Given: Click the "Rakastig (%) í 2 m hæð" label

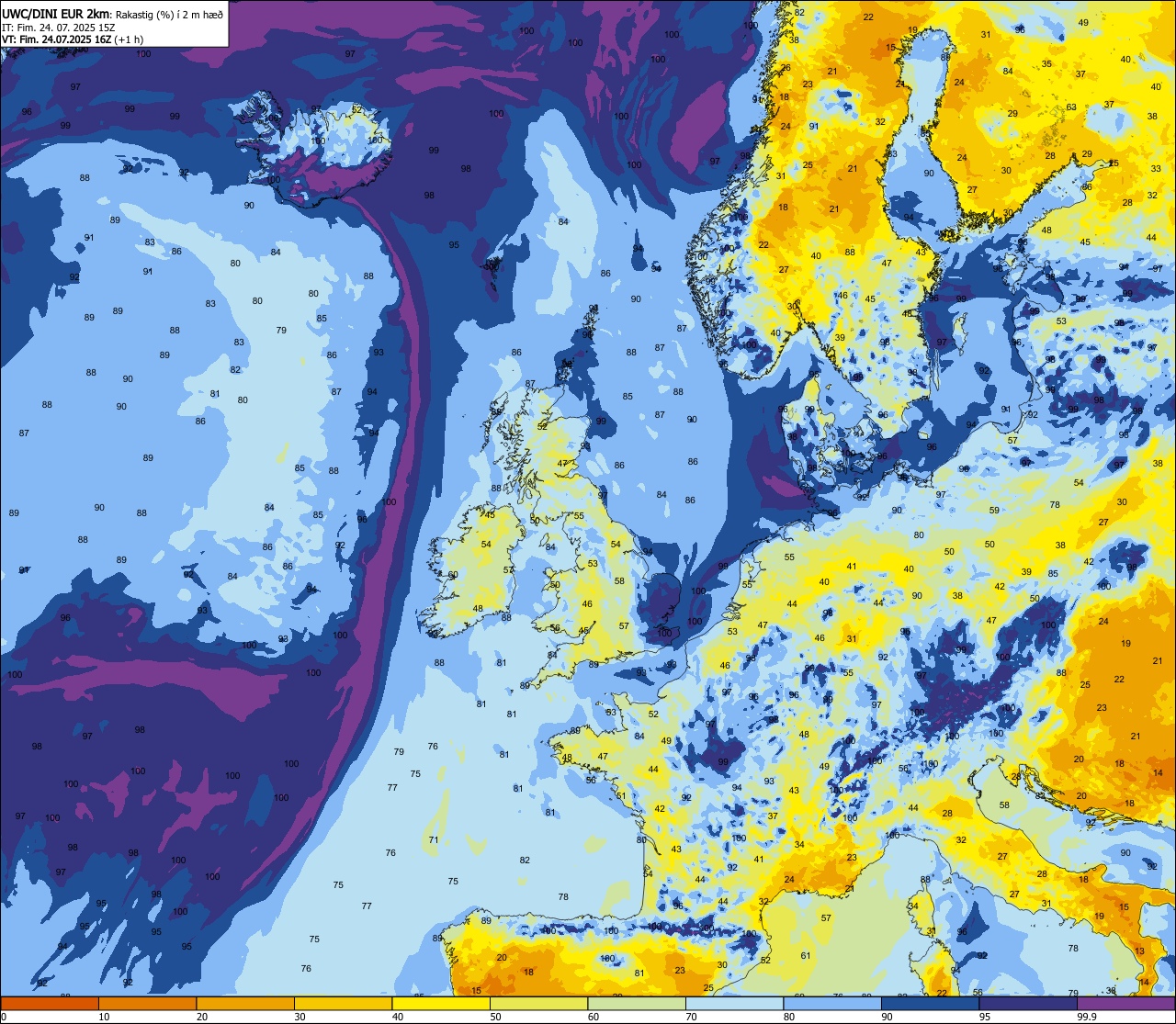Looking at the screenshot, I should click(x=169, y=13).
